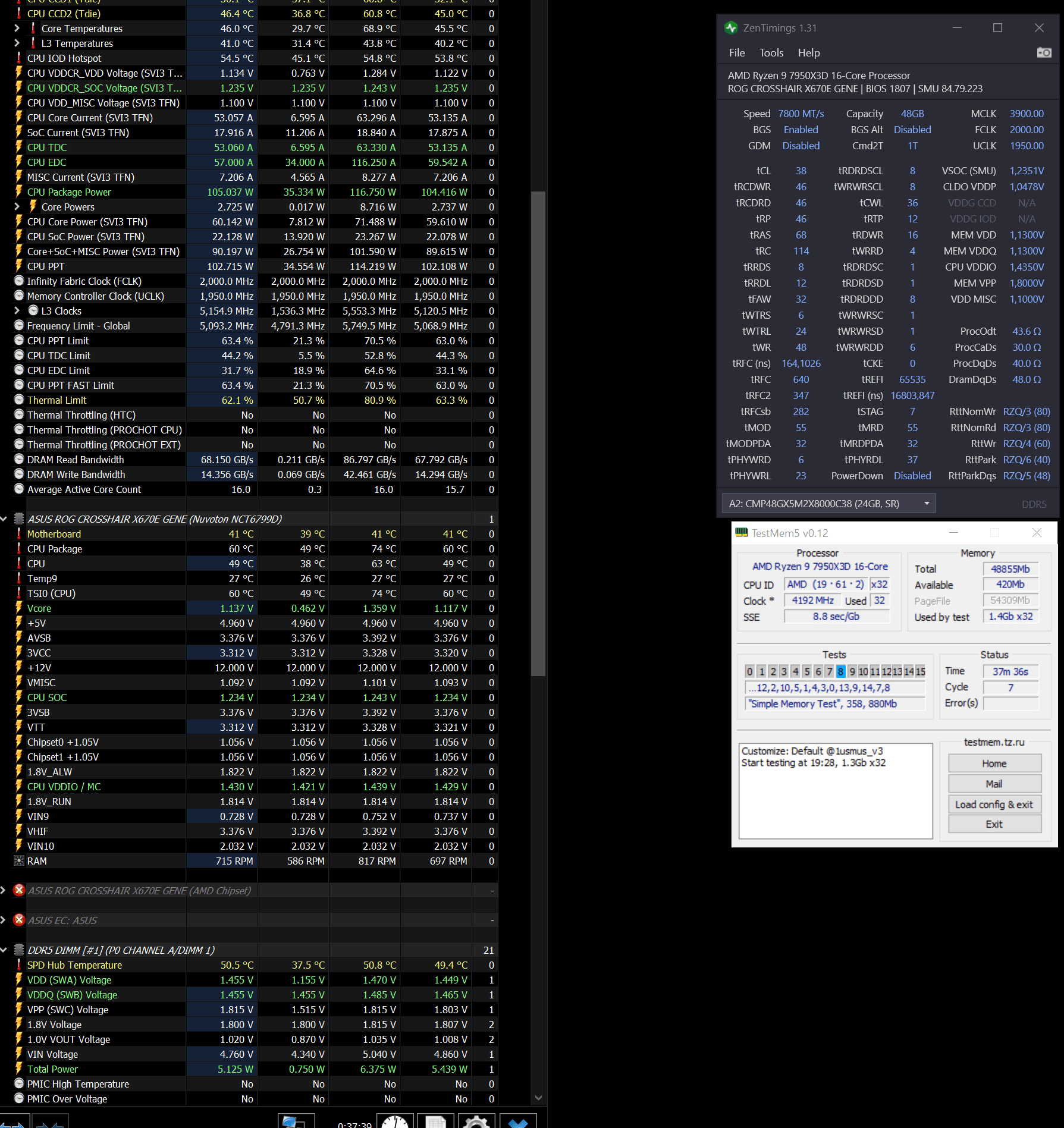Close sensors with the blue X icon

click(518, 1121)
